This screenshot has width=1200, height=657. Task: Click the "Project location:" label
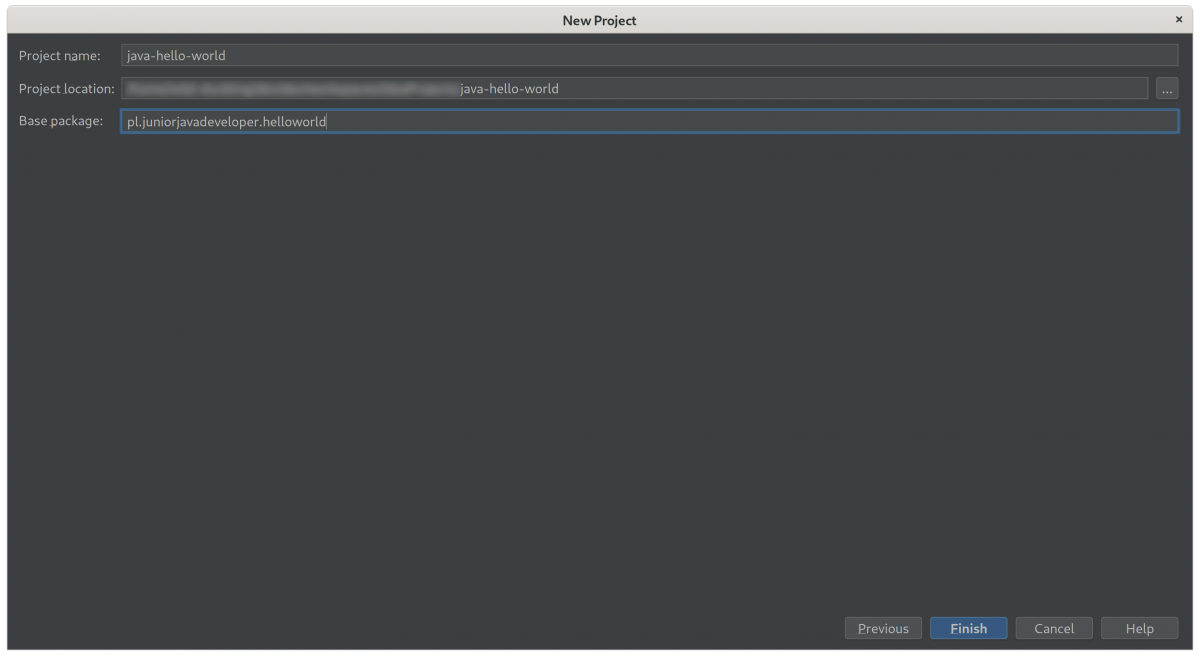coord(67,89)
